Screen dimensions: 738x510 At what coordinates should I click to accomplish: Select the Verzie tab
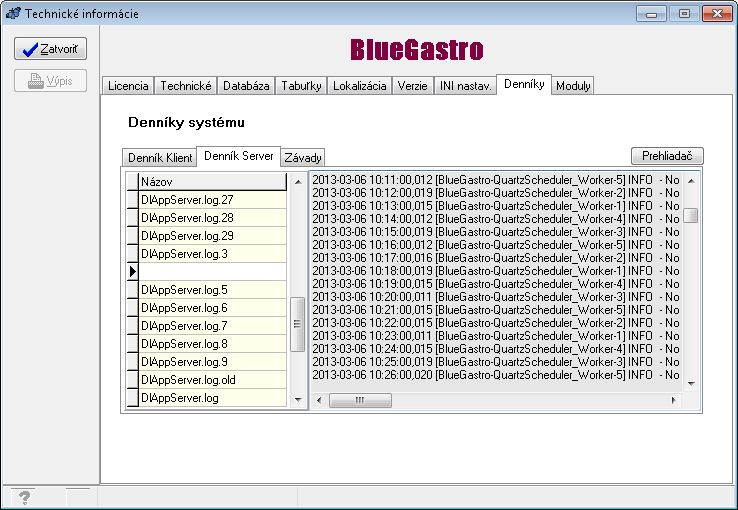pos(412,86)
